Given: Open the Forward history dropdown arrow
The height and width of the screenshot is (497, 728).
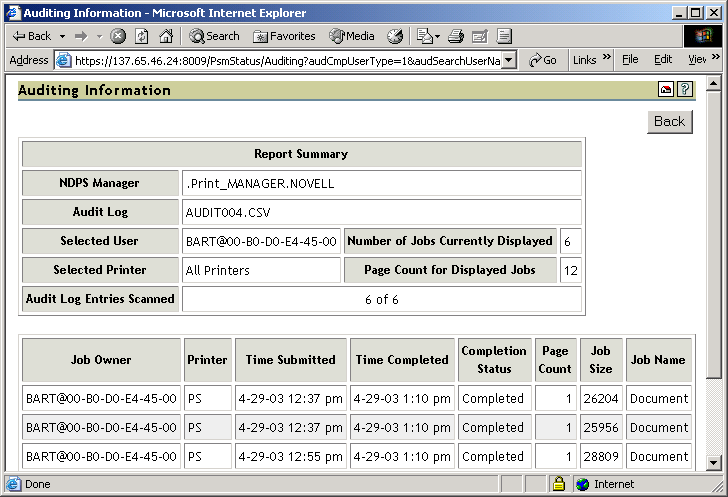Looking at the screenshot, I should tap(99, 36).
